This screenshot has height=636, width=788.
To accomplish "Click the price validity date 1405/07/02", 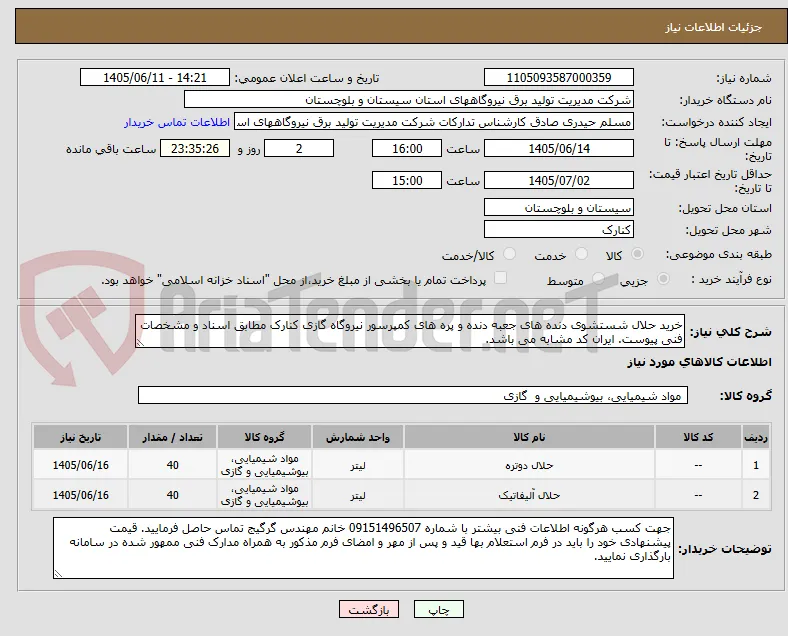I will tap(559, 180).
